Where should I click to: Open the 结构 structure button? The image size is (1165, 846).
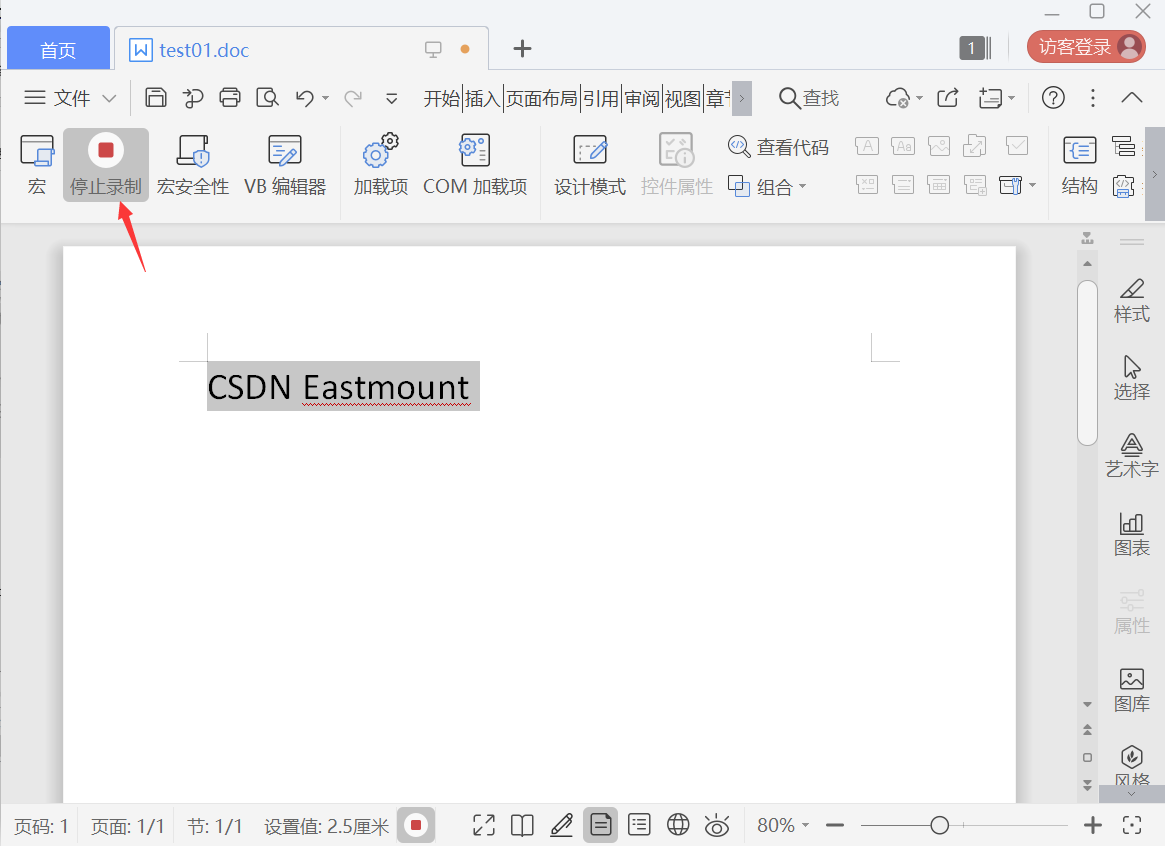(1079, 165)
